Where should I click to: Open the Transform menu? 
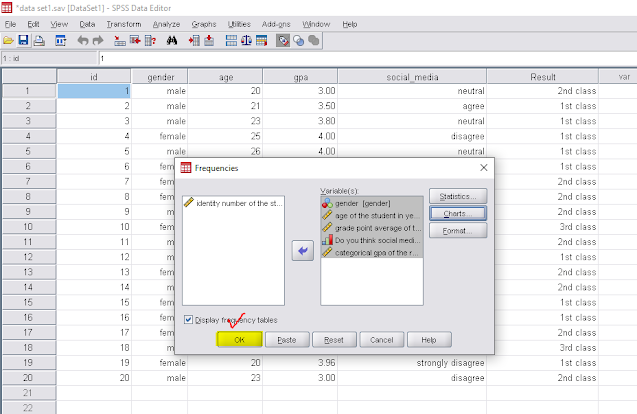(x=124, y=24)
